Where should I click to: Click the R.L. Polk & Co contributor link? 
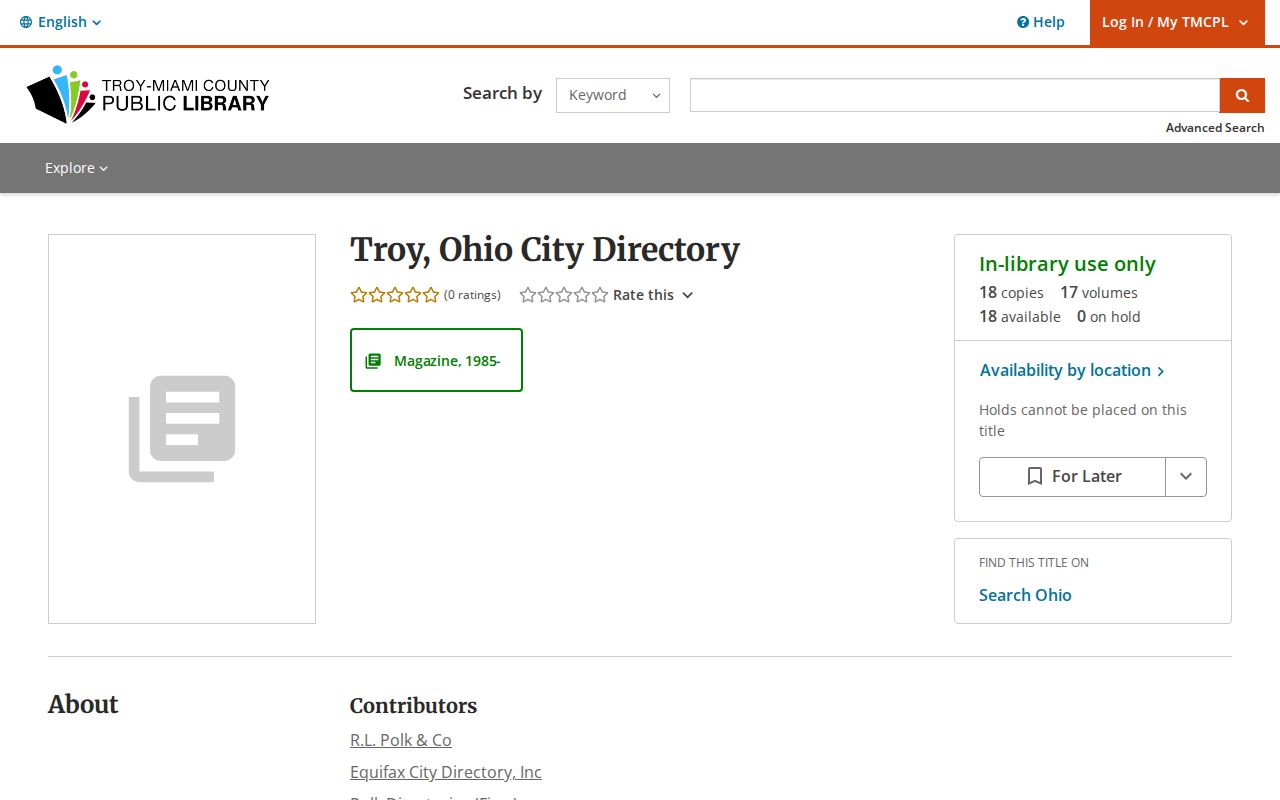click(401, 740)
